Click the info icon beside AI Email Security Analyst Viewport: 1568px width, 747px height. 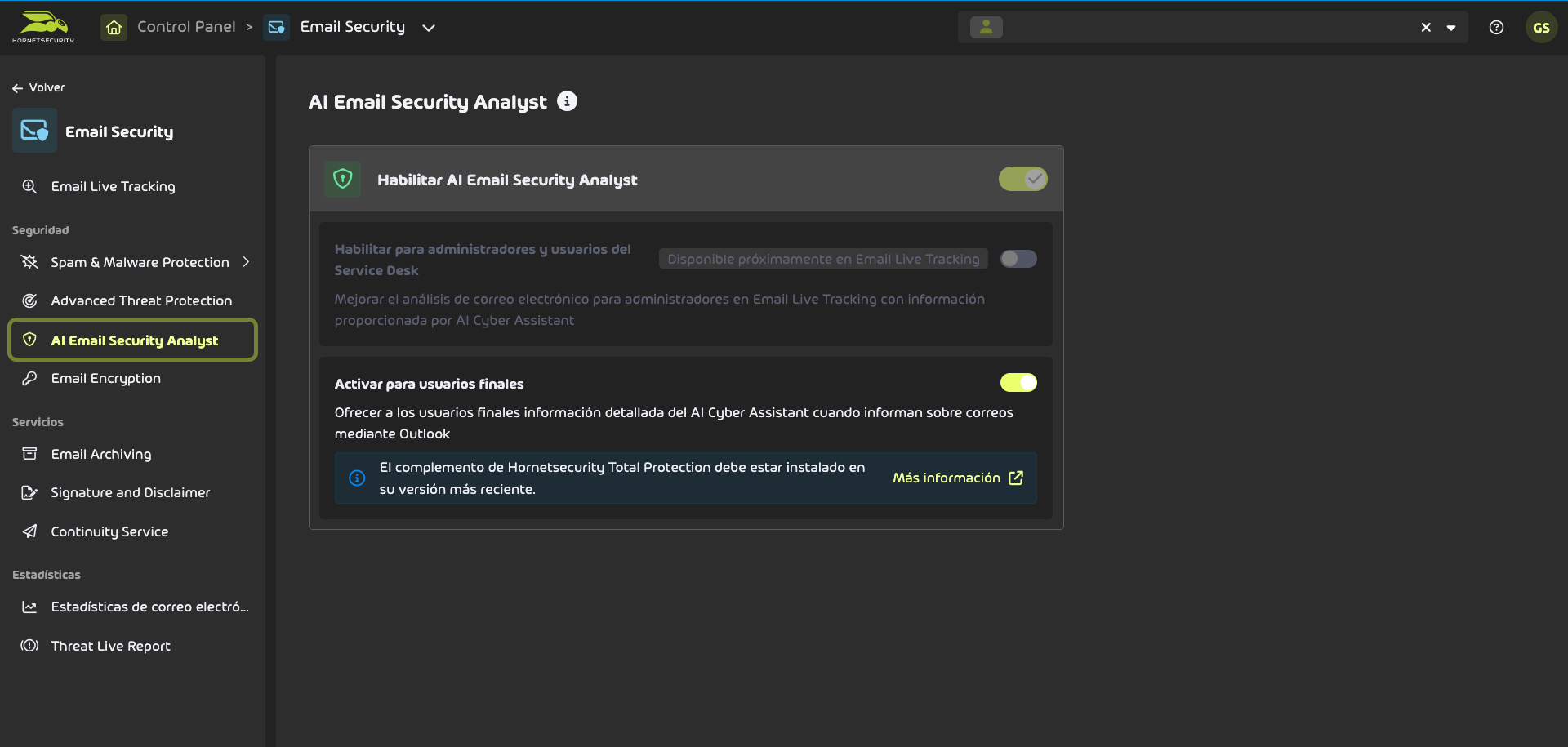568,101
